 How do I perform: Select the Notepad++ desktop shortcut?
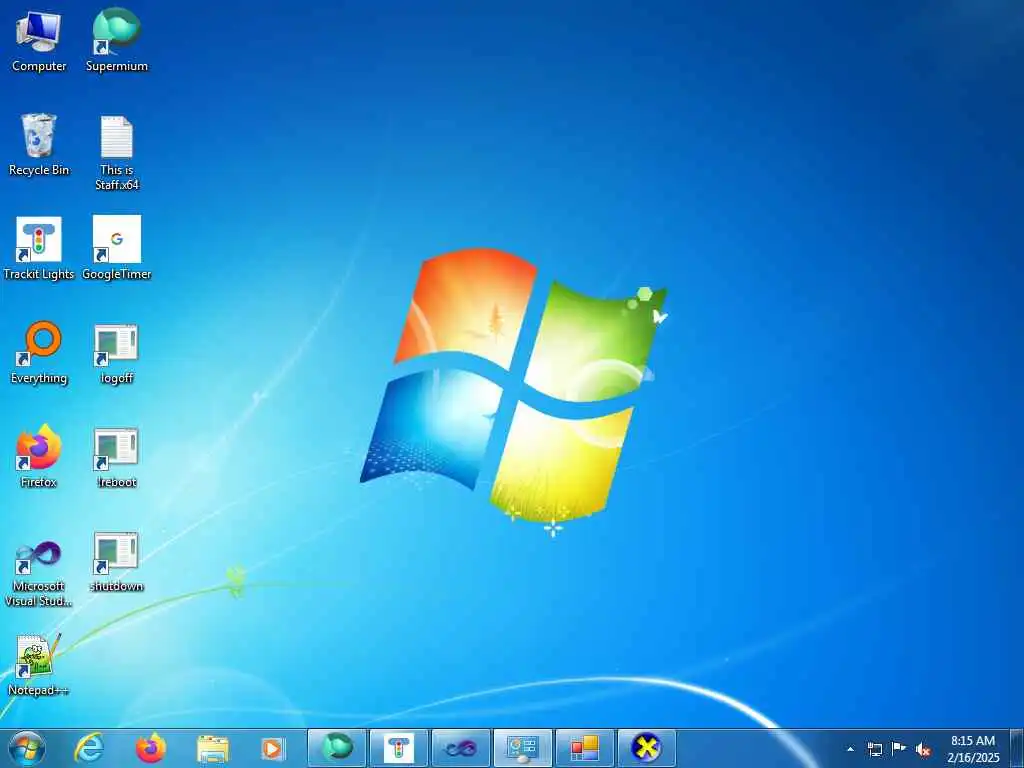point(39,665)
